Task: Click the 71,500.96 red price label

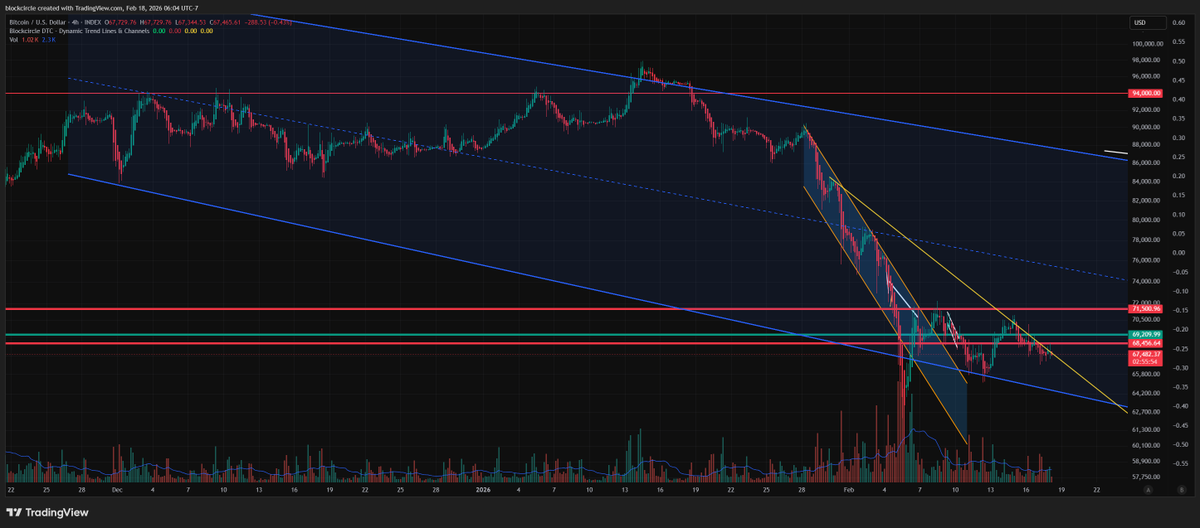Action: coord(1145,309)
